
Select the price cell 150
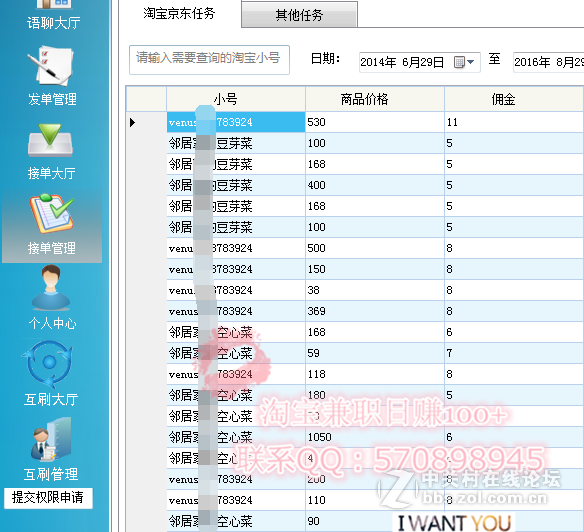tap(375, 269)
